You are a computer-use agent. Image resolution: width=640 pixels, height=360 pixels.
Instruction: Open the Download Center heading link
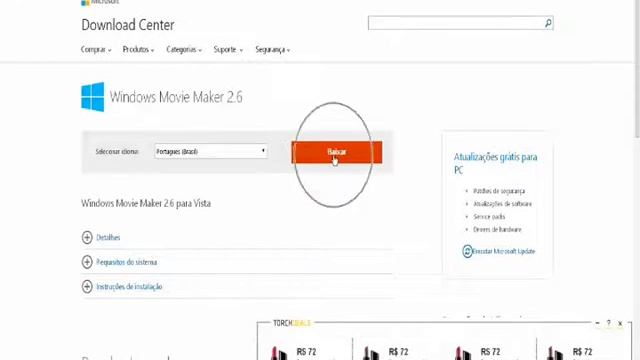pos(128,25)
